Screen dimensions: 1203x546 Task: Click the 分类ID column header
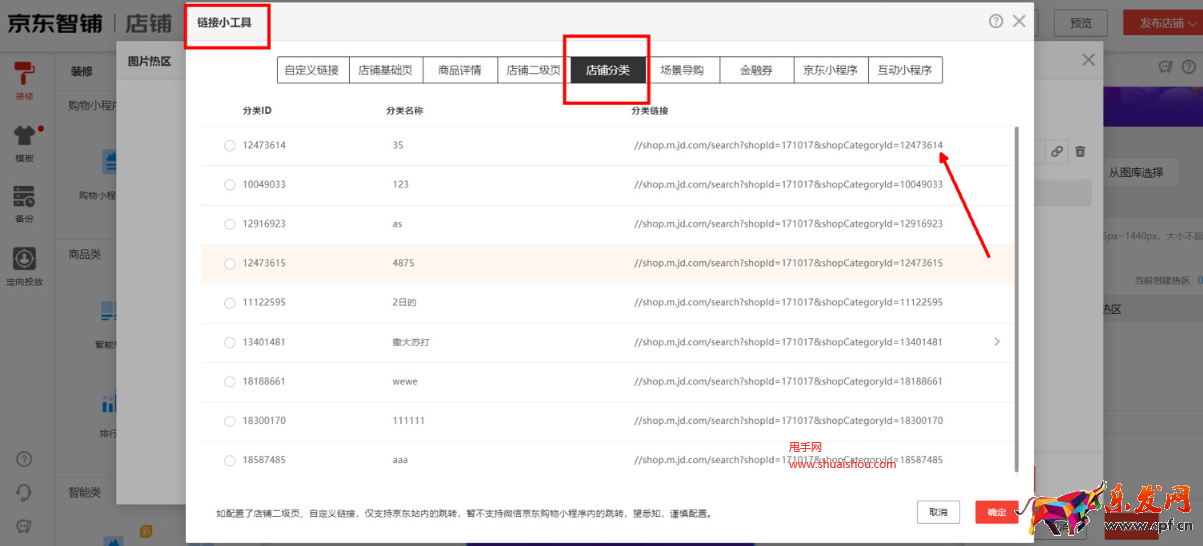pos(257,110)
